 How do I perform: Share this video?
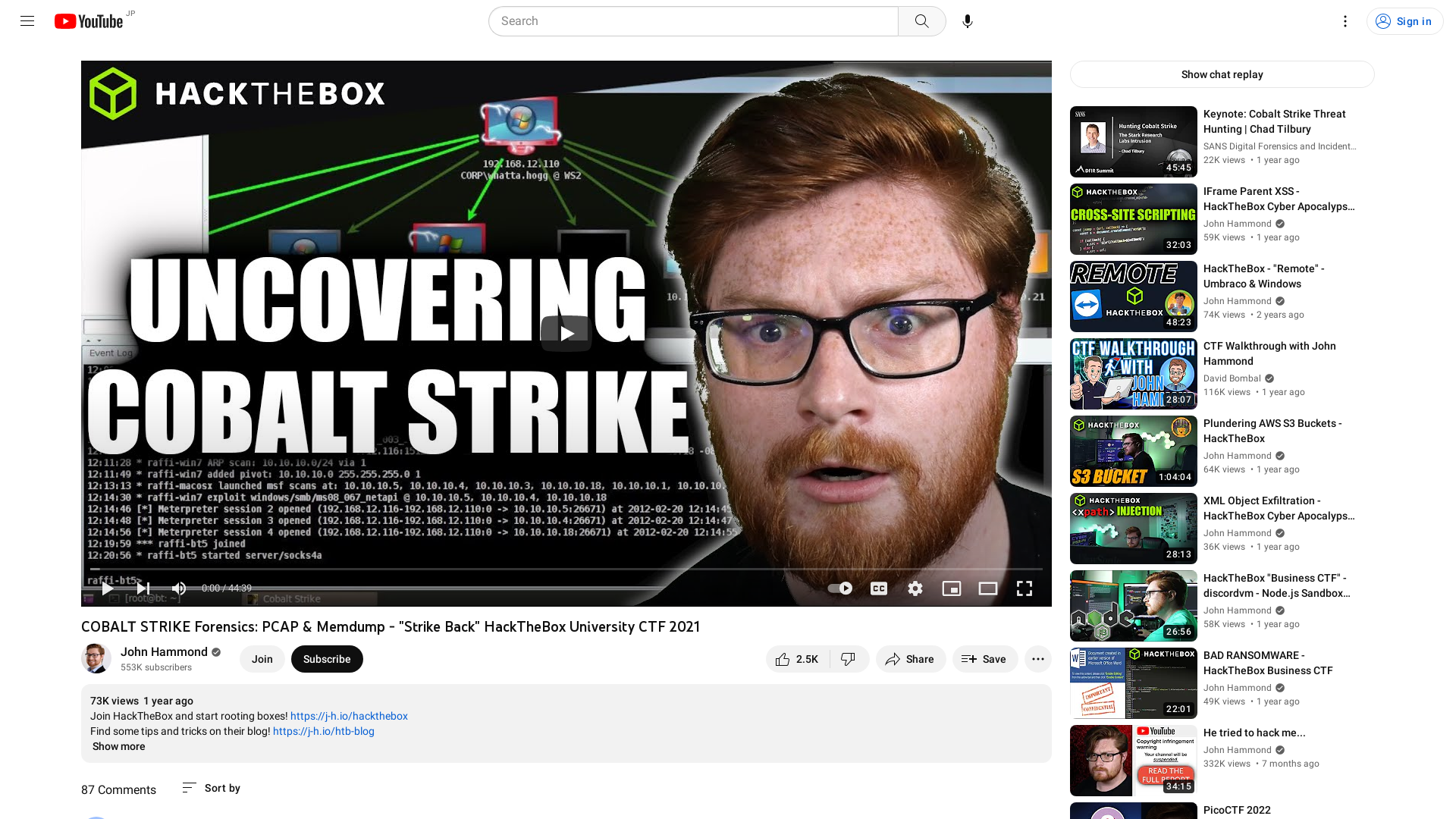click(910, 659)
